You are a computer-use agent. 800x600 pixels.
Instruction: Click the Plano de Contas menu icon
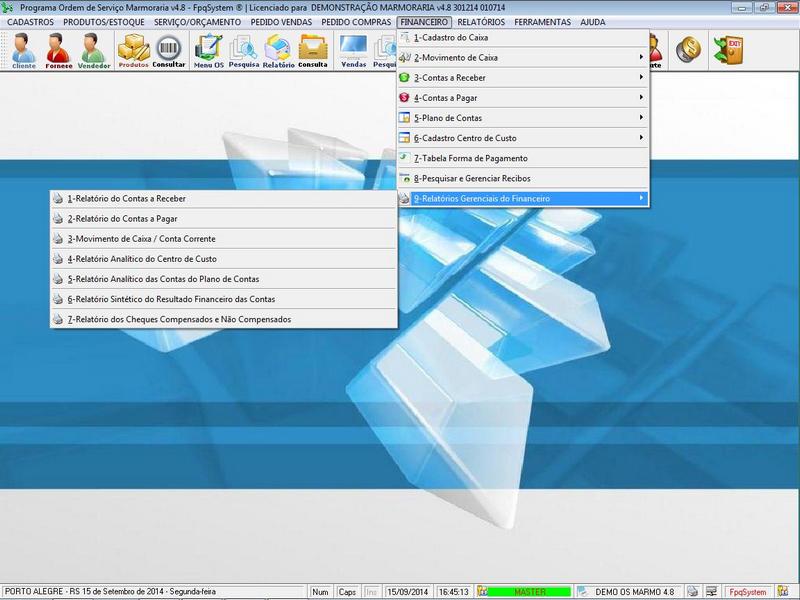pos(404,117)
